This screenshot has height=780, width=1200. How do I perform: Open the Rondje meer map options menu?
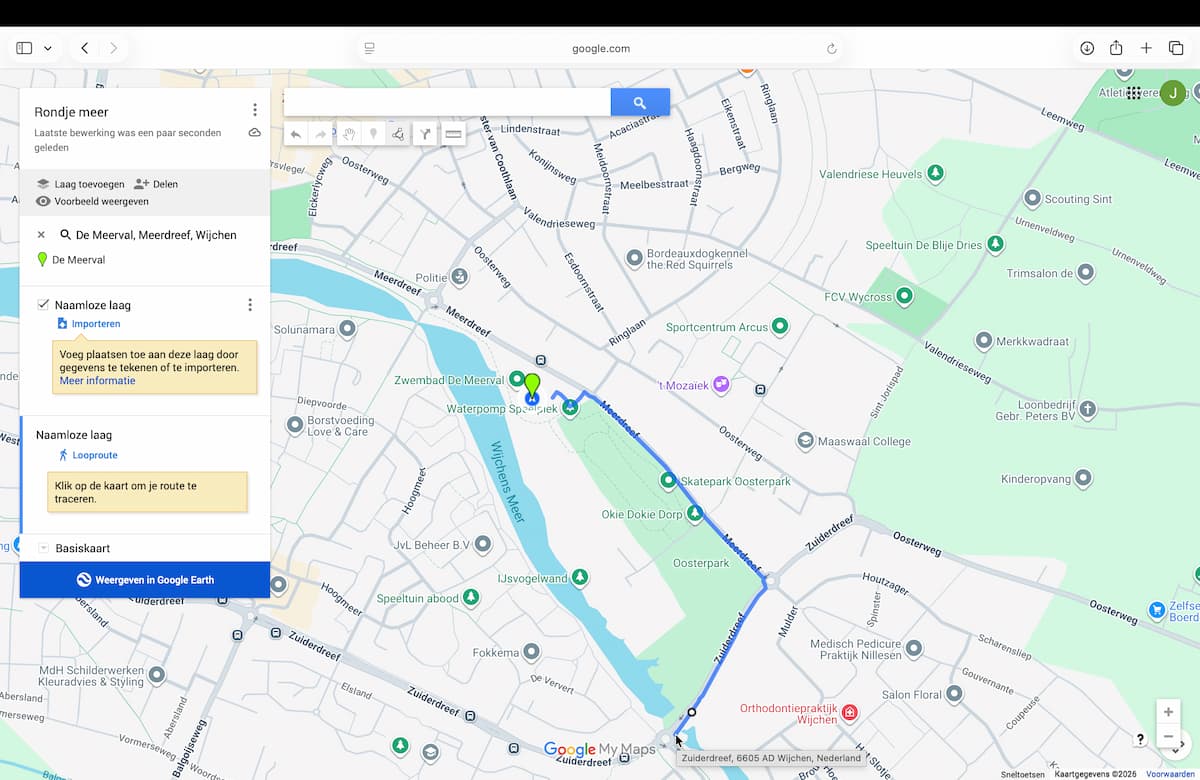pyautogui.click(x=255, y=110)
